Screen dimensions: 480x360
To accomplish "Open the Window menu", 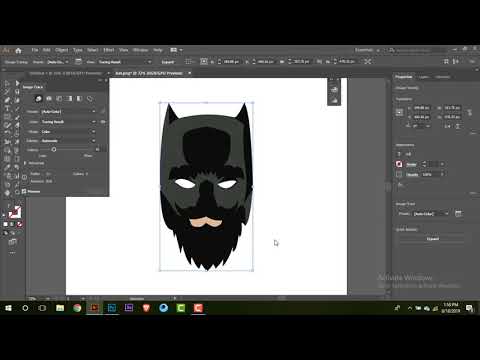I will coord(140,50).
